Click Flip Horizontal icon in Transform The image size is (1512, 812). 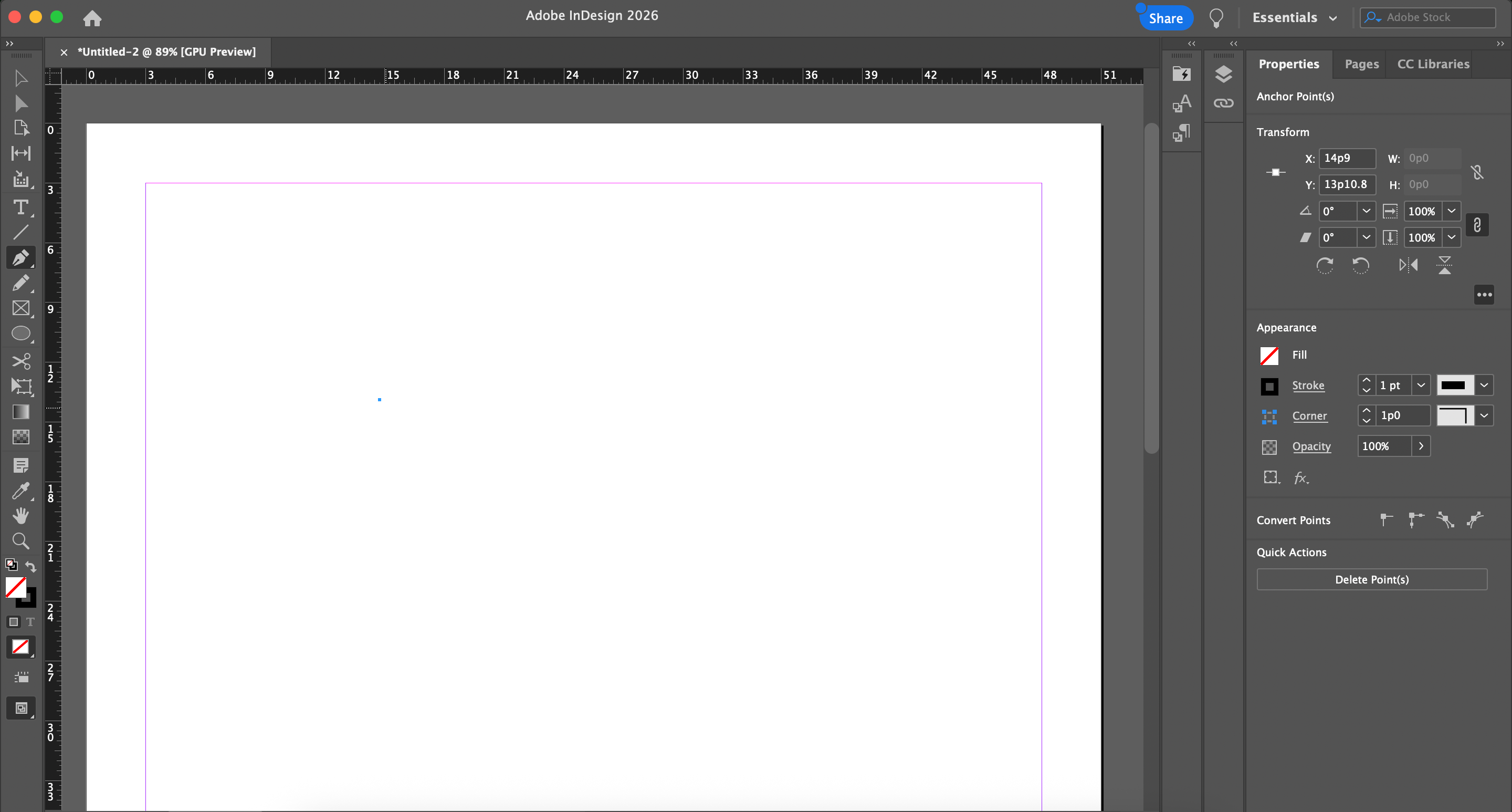coord(1408,265)
